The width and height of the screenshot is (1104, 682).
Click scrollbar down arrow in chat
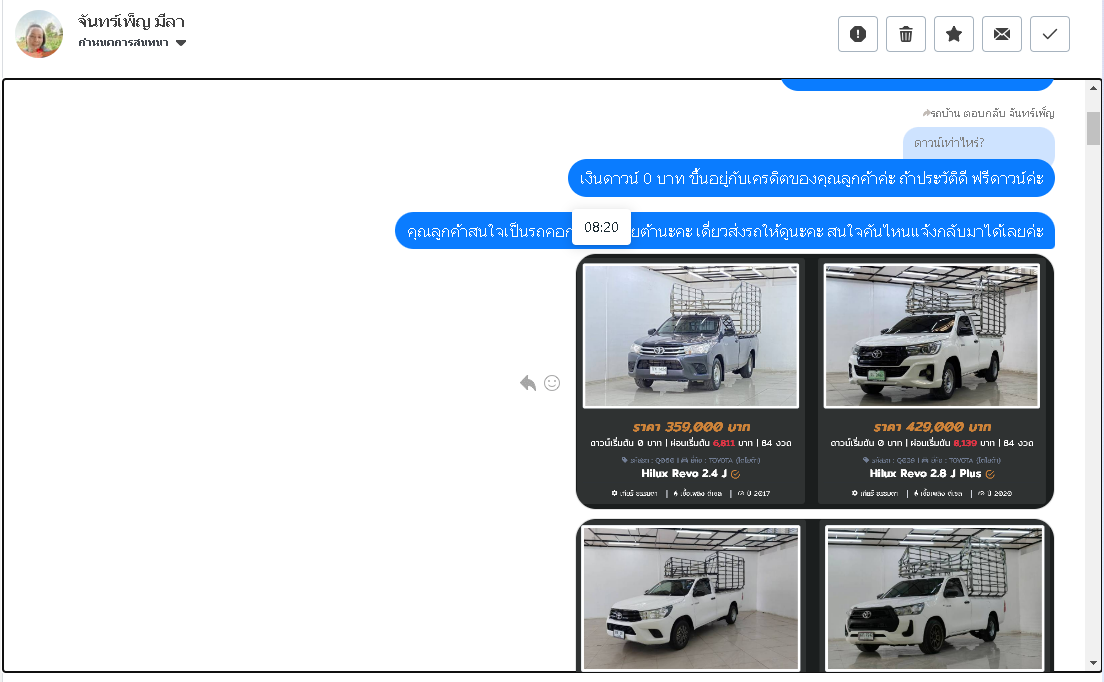[x=1093, y=662]
